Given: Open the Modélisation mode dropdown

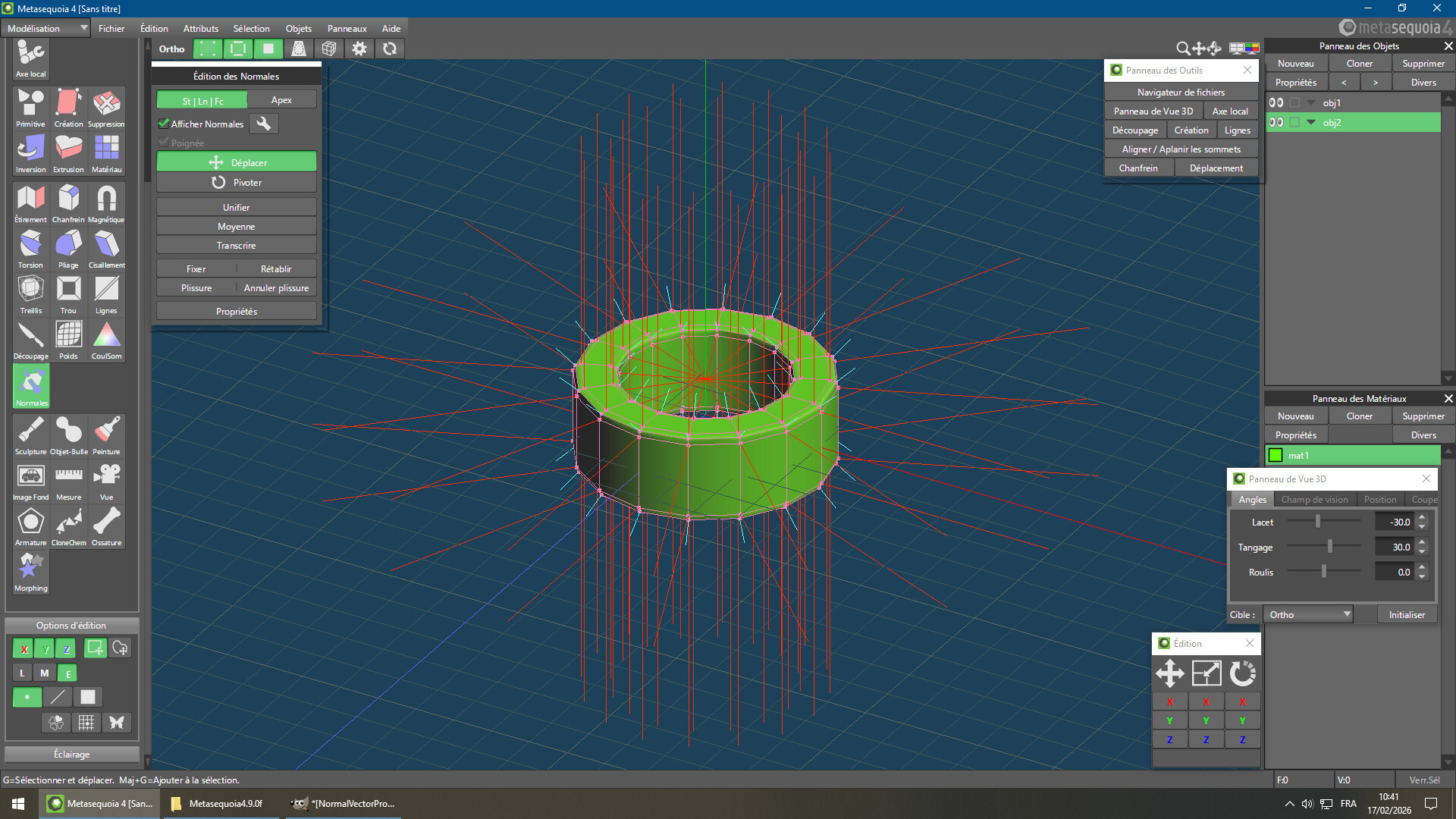Looking at the screenshot, I should click(47, 28).
